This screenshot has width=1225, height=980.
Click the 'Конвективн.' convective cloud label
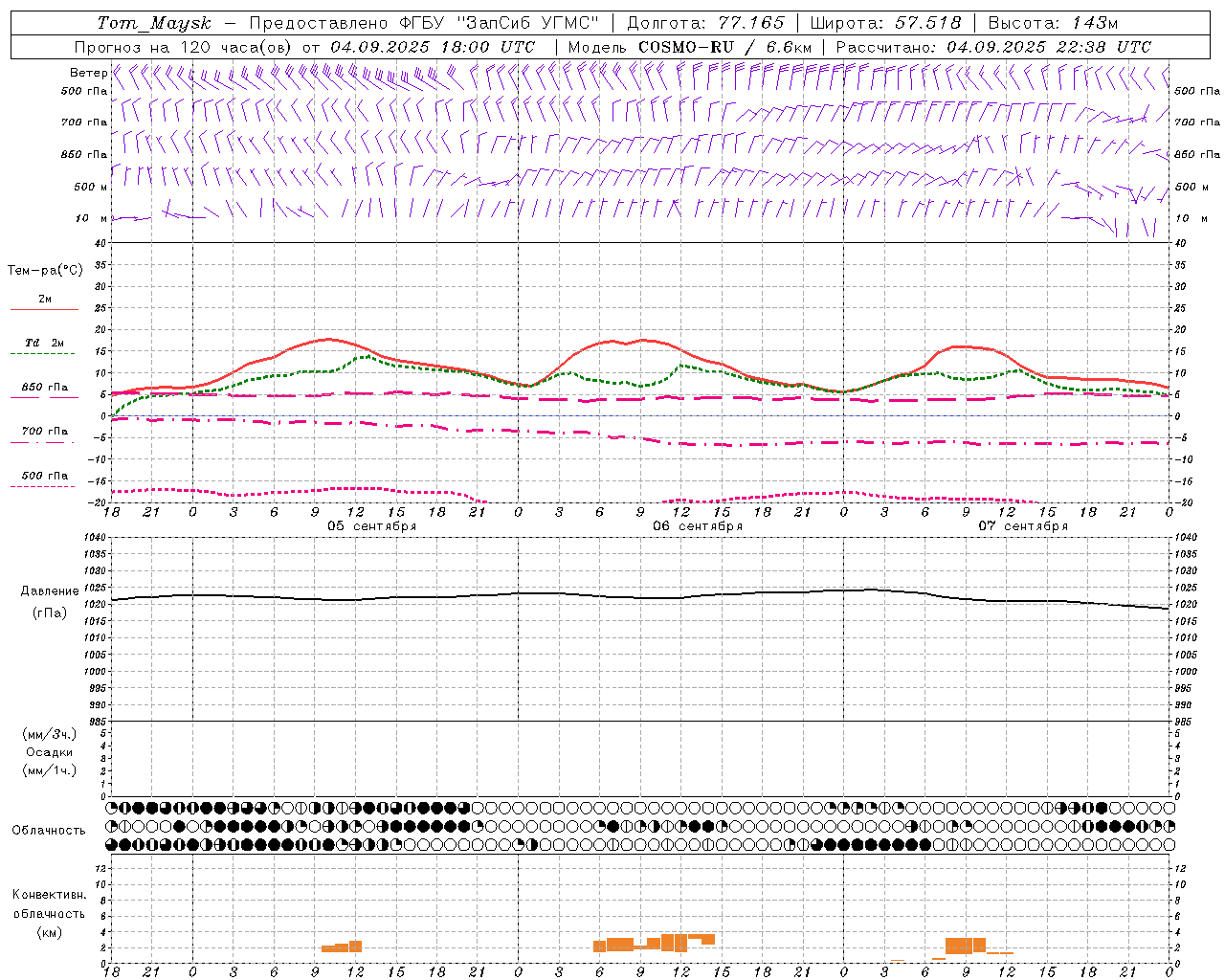pos(49,895)
